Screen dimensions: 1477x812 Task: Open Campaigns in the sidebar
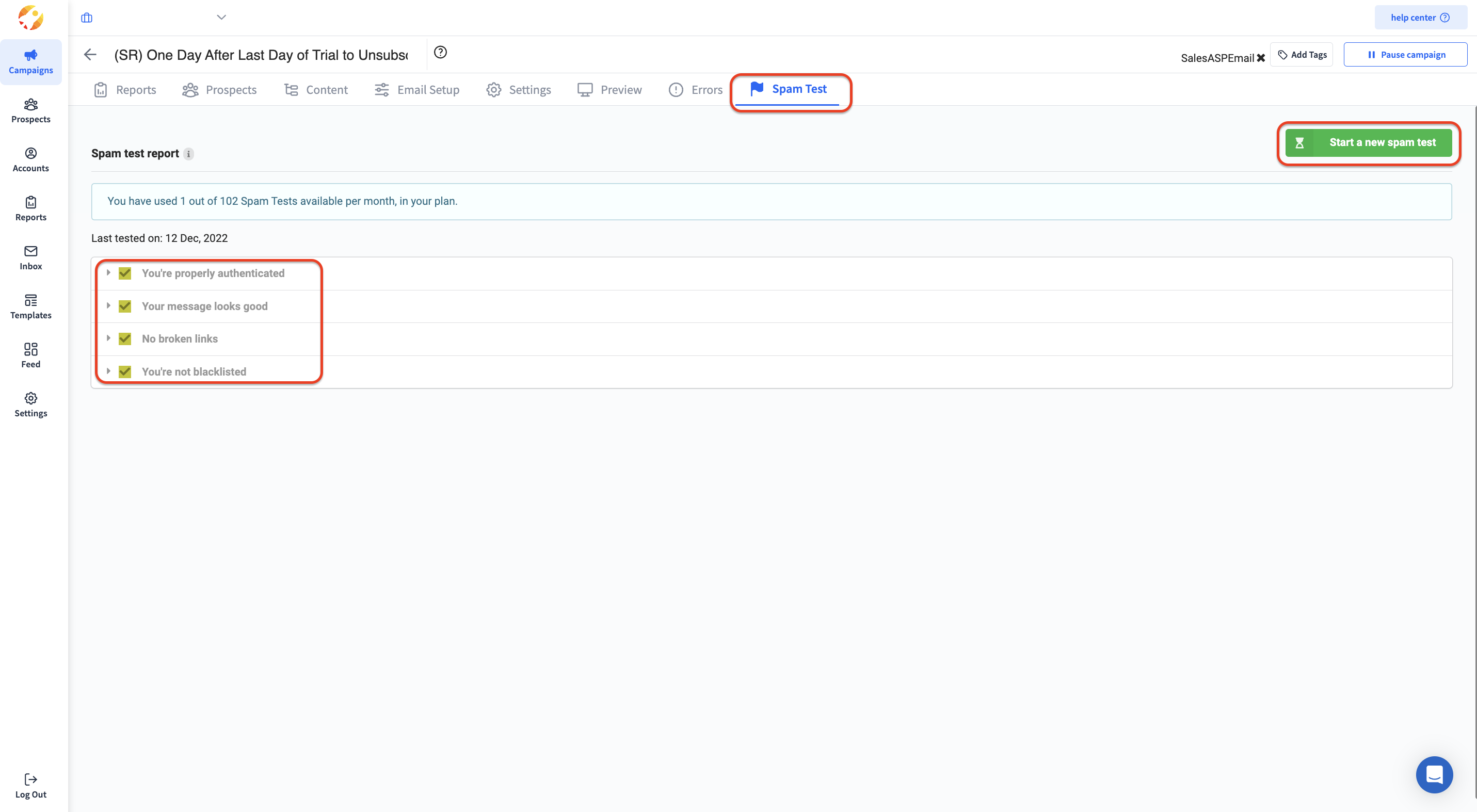pos(31,61)
